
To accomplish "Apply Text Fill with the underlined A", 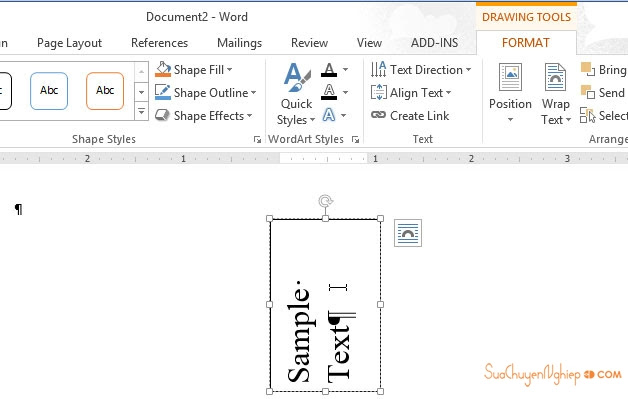I will (329, 70).
